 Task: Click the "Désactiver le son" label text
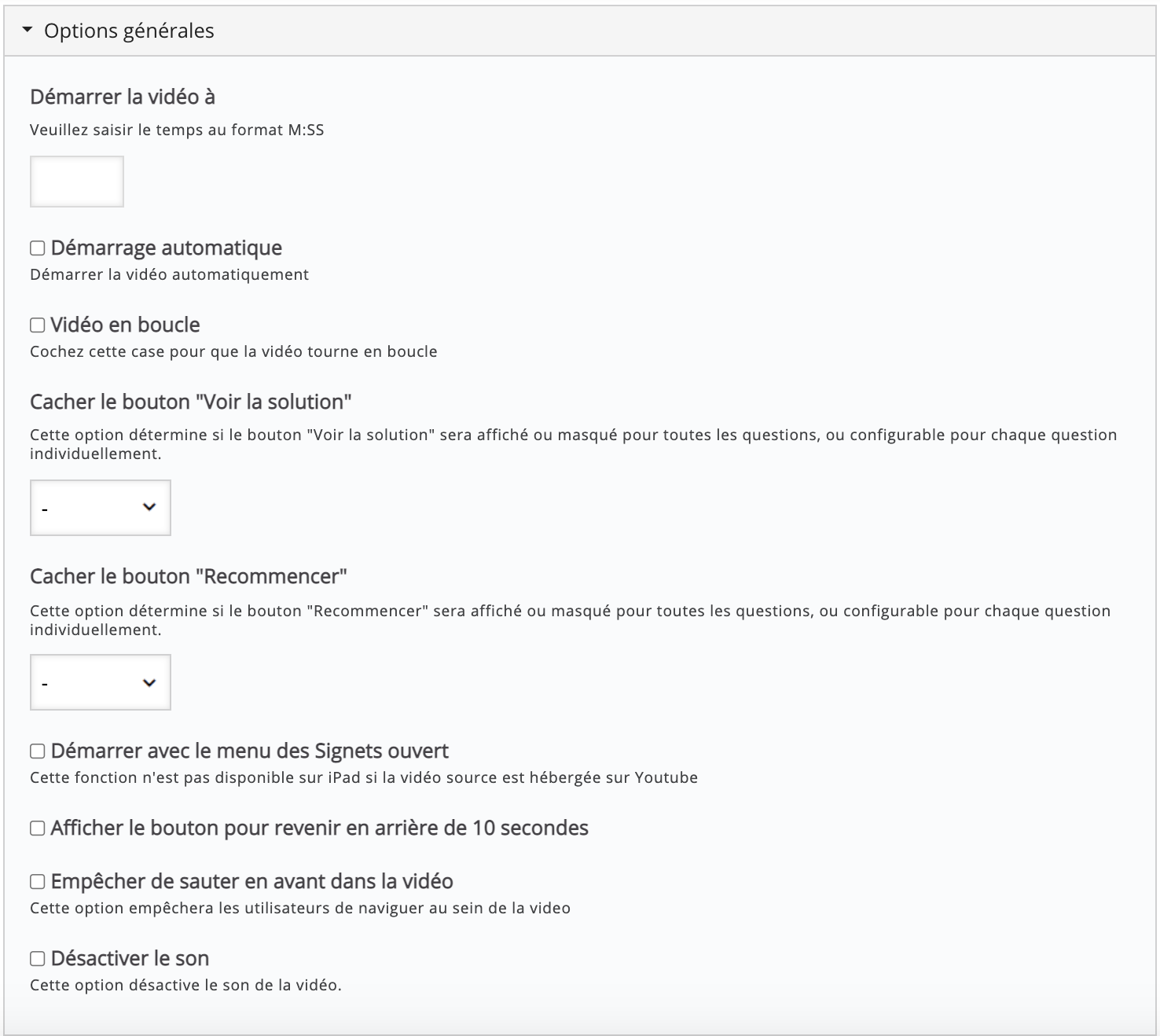click(130, 958)
